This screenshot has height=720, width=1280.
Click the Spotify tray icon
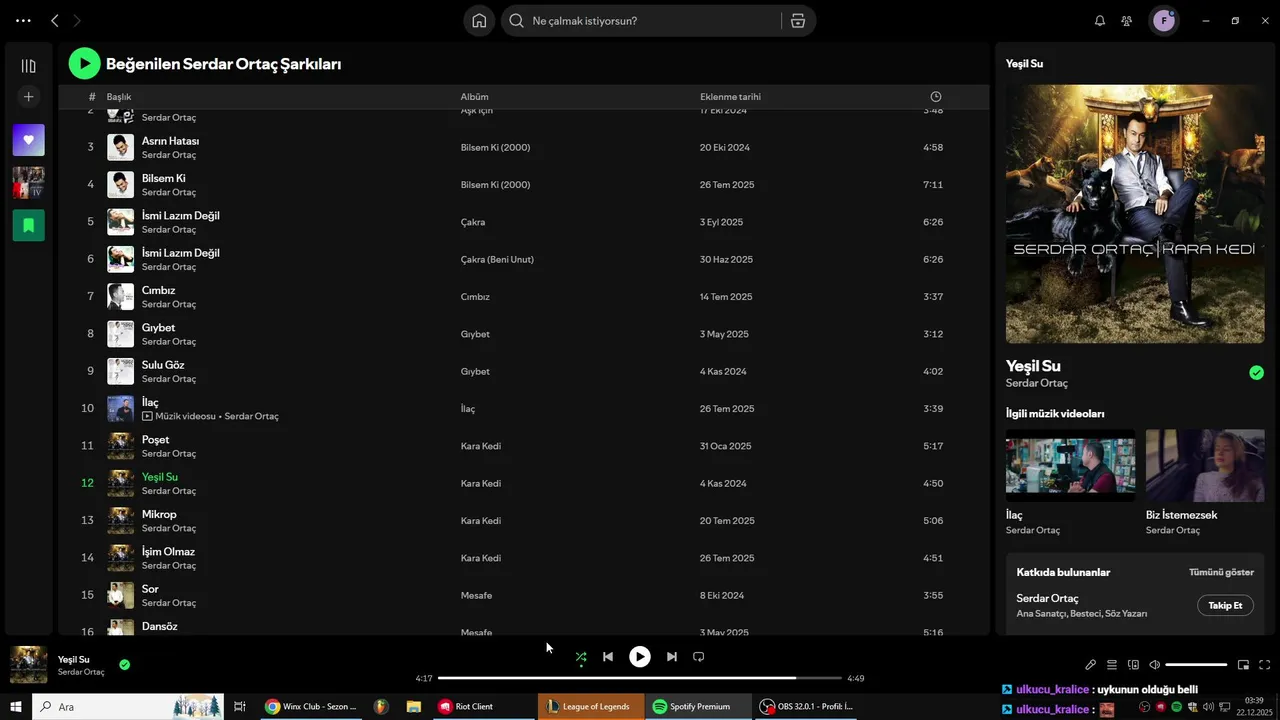(1176, 707)
